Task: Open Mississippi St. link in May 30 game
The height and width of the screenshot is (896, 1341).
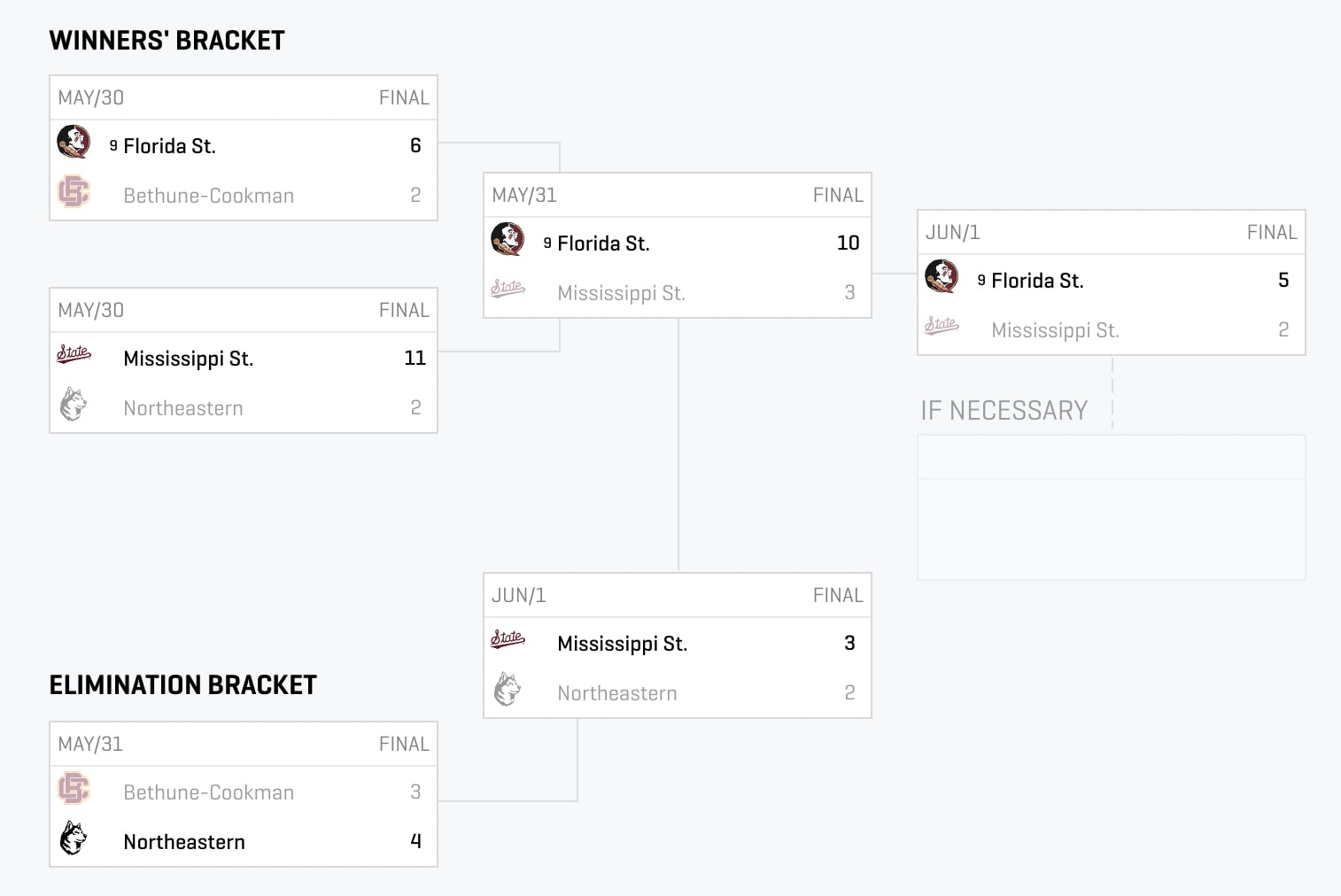Action: 189,359
